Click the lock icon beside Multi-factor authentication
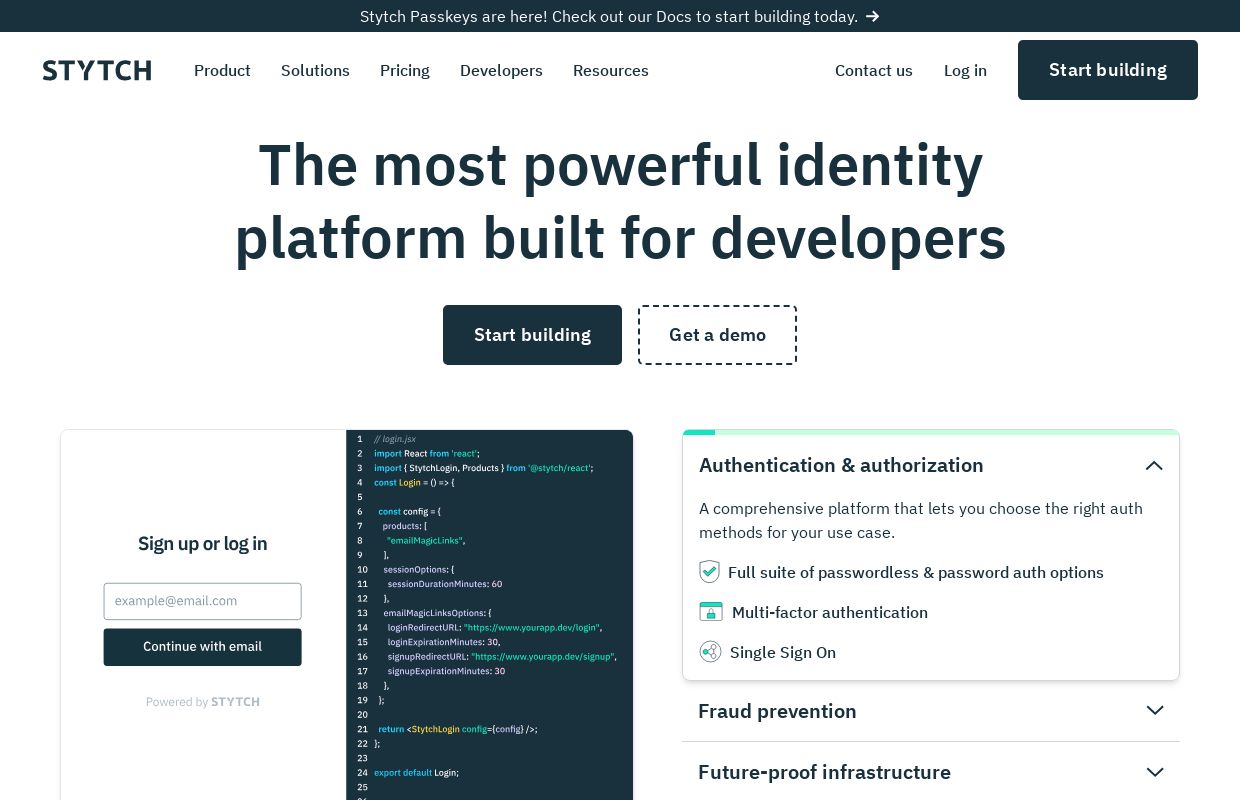Screen dimensions: 1240x800 point(711,612)
